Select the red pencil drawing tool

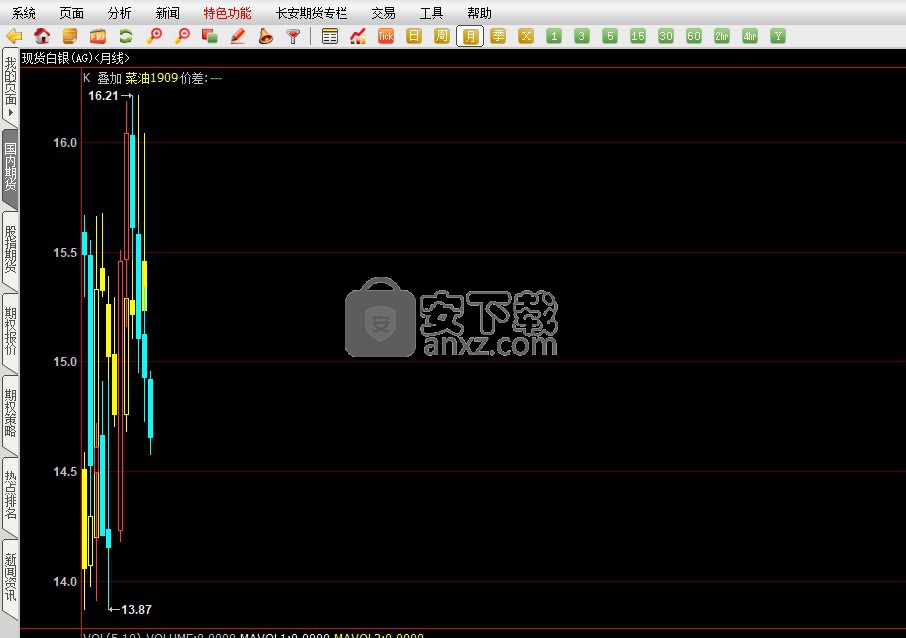(238, 37)
